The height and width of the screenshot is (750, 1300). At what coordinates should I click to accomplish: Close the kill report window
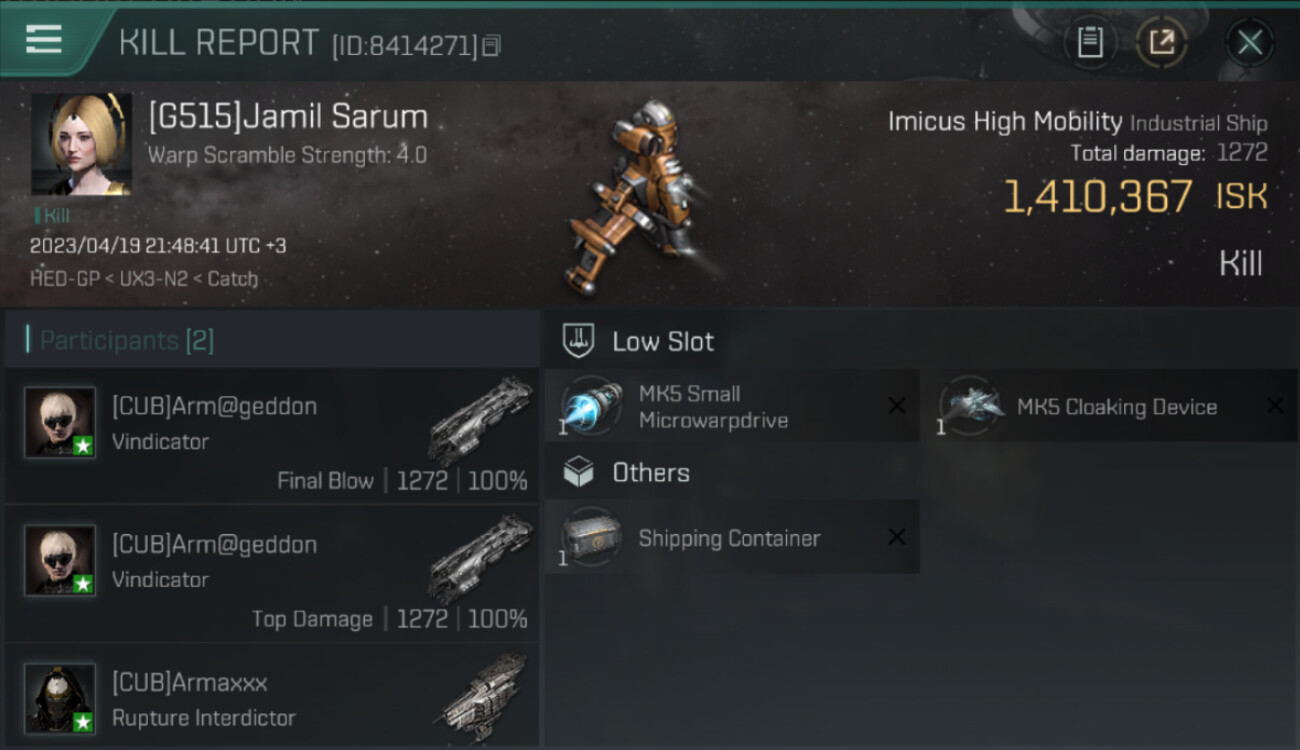(1249, 42)
